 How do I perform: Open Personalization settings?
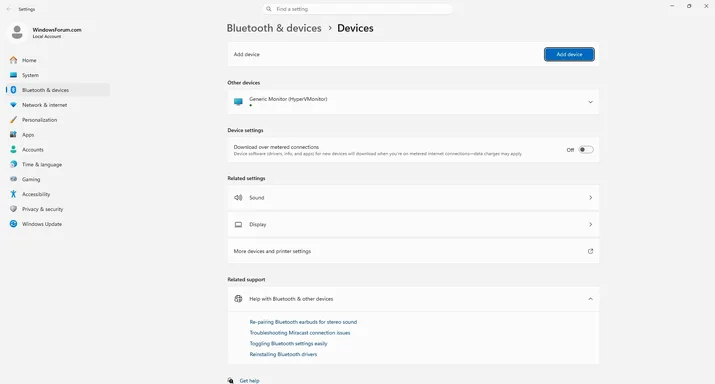tap(58, 120)
